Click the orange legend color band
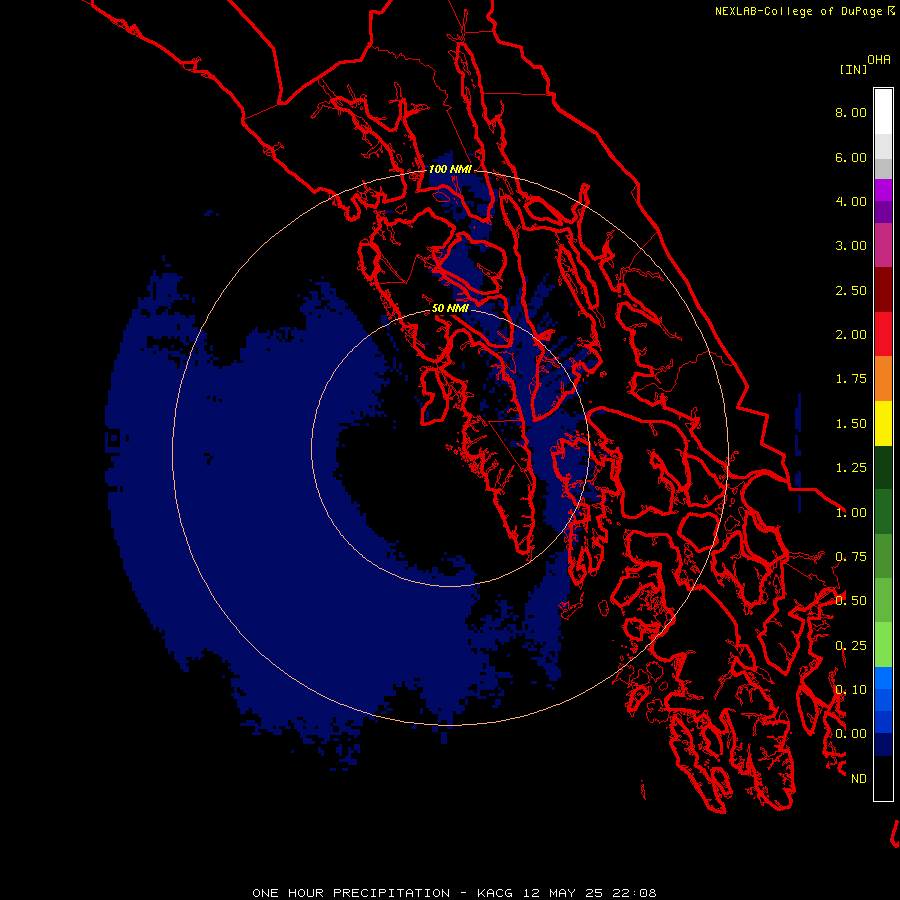 883,379
